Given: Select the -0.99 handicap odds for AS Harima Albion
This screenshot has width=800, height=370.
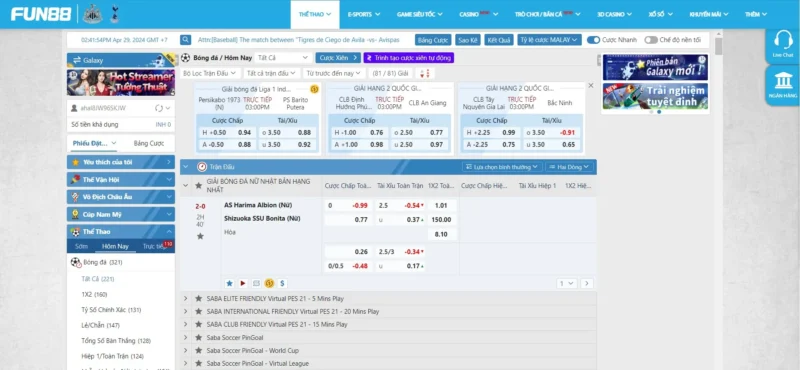Looking at the screenshot, I should 360,206.
